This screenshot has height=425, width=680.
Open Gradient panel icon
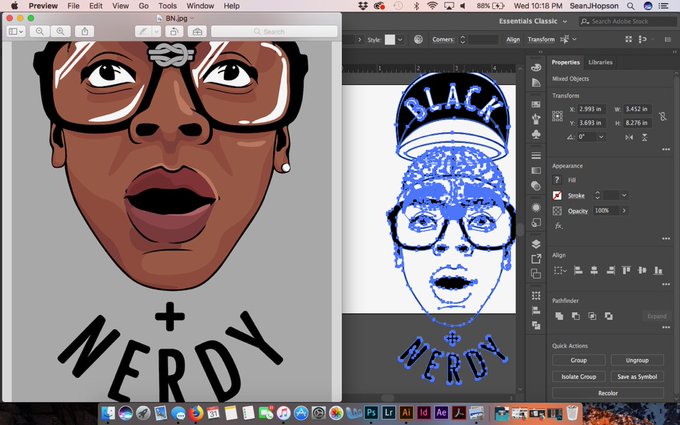536,170
